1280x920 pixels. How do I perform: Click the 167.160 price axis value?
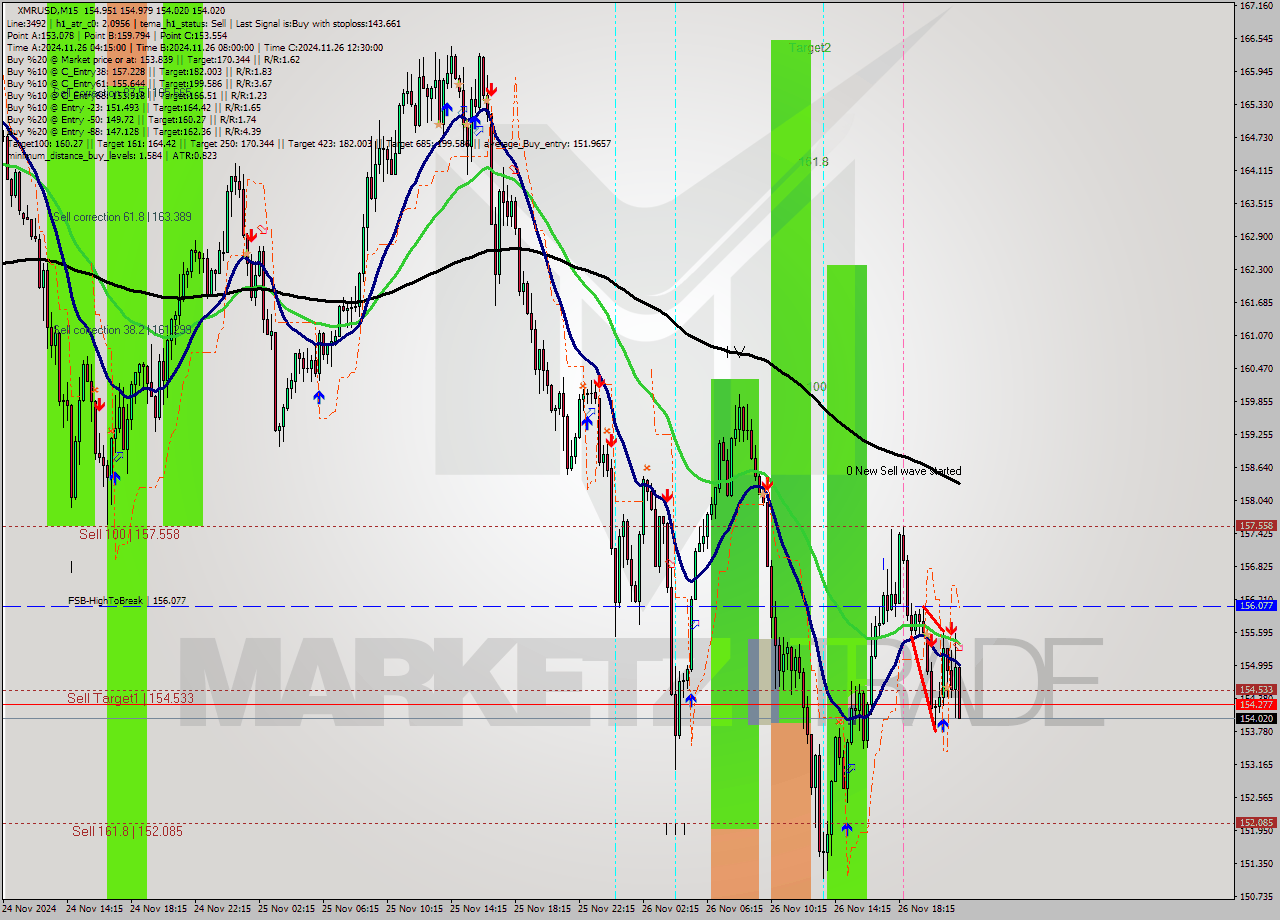(x=1256, y=6)
